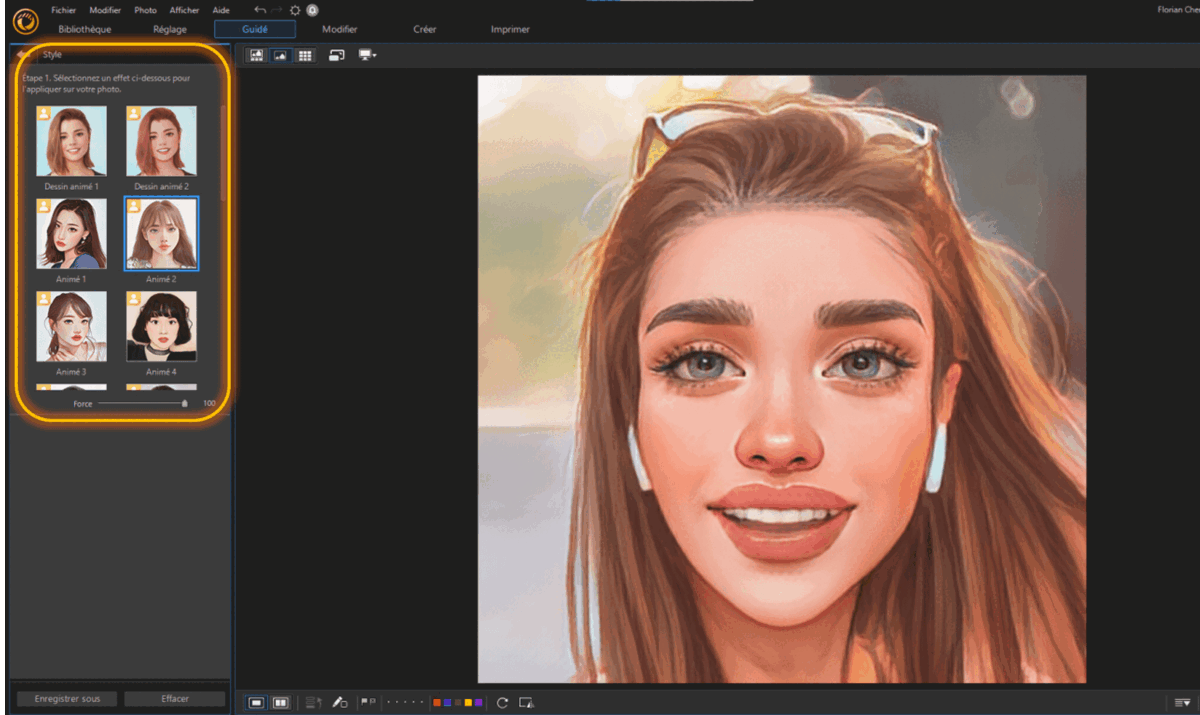Click the notification bell icon

pos(312,10)
